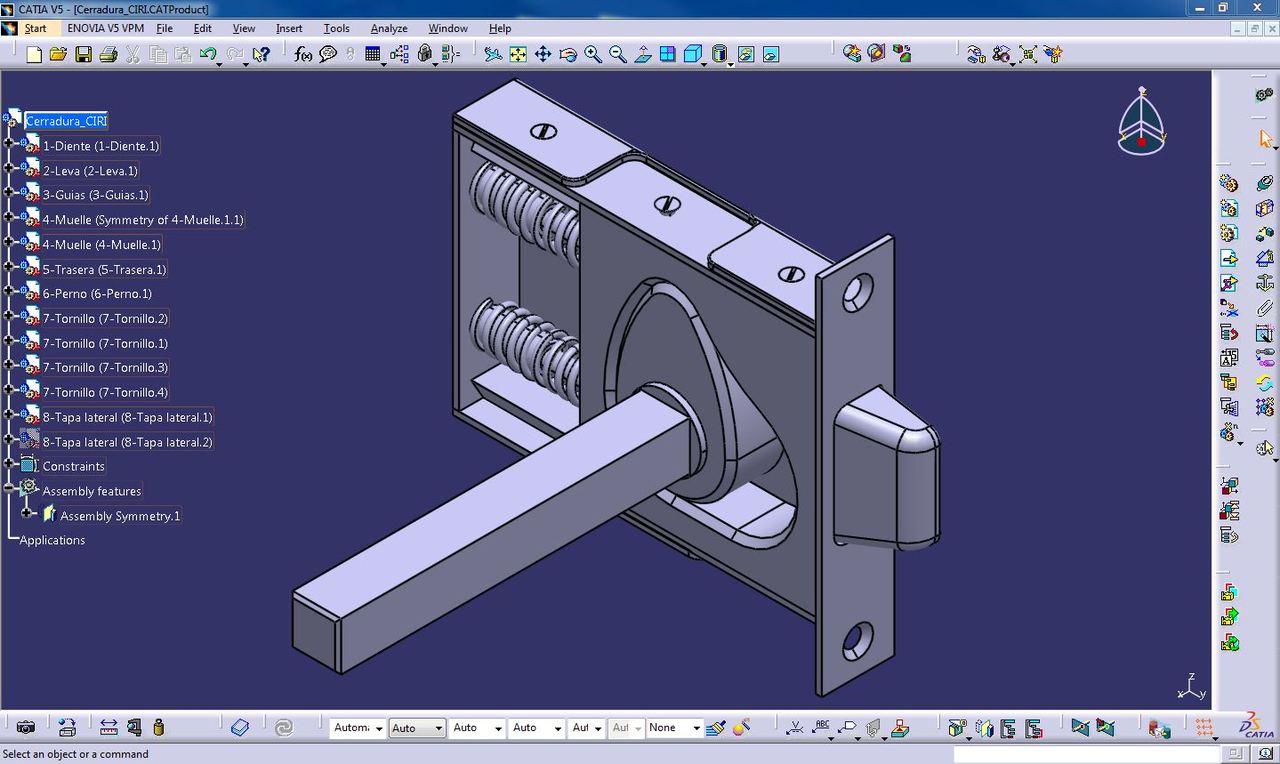The width and height of the screenshot is (1280, 764).
Task: Click the square shaft in the 3D model
Action: [x=490, y=530]
